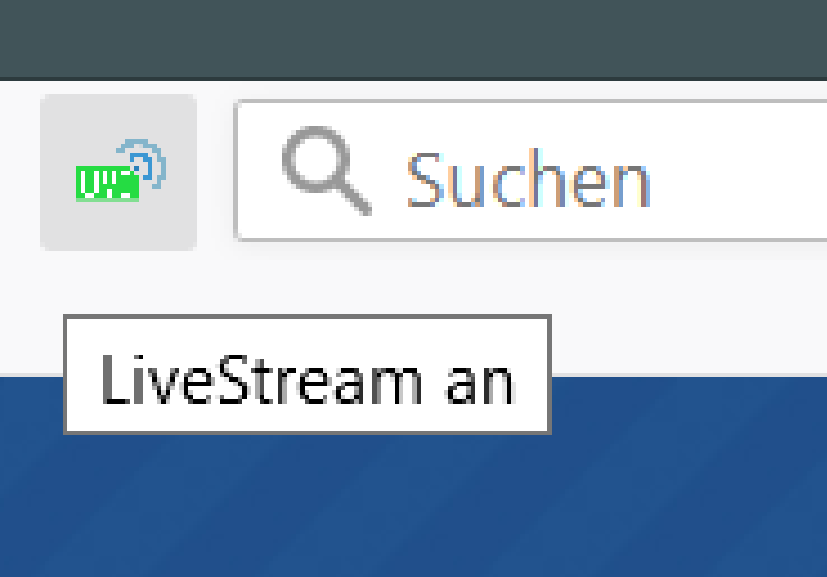This screenshot has height=577, width=827.
Task: Click the handle of the search magnifier
Action: click(355, 198)
